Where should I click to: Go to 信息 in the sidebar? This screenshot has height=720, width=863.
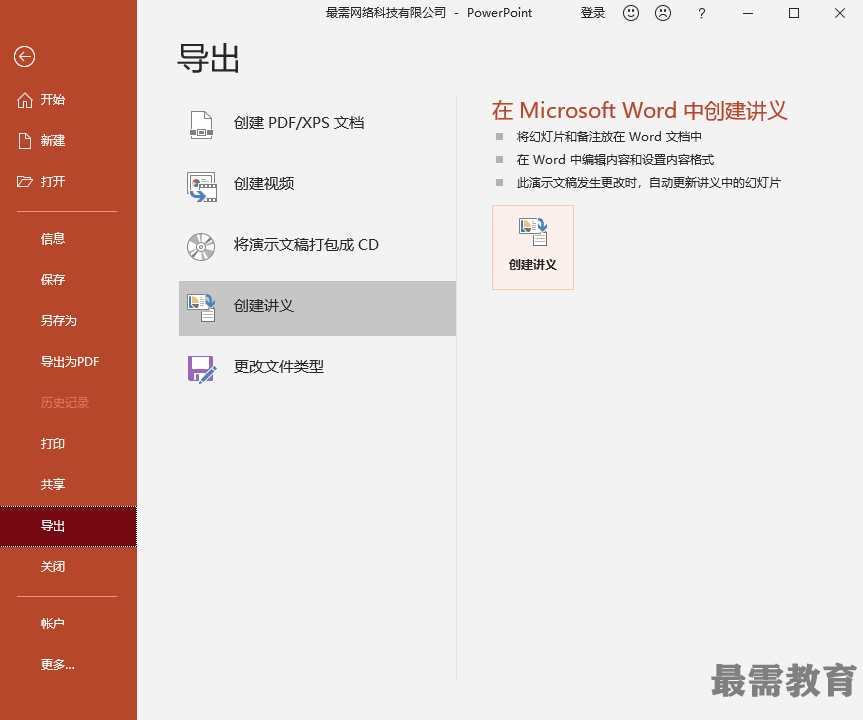click(68, 239)
